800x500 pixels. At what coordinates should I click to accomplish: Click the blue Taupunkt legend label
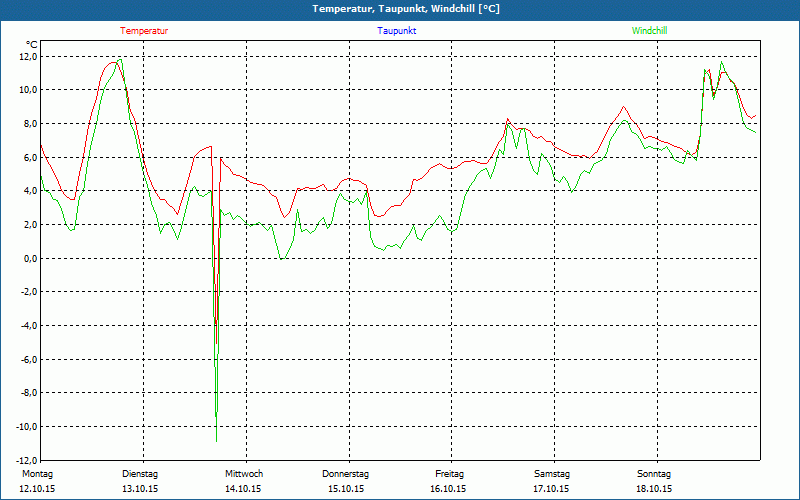click(396, 31)
